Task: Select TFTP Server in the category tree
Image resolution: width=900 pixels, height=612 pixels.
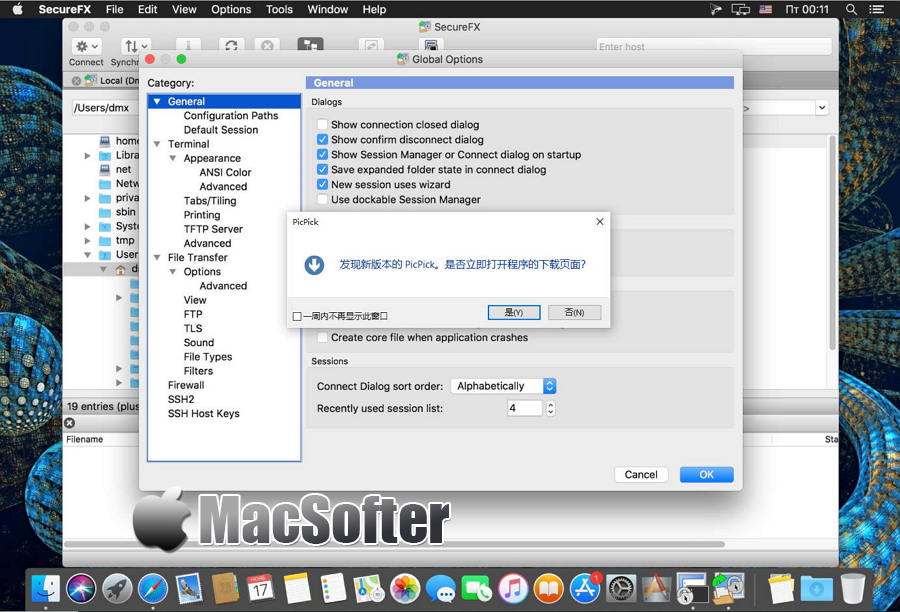Action: (213, 229)
